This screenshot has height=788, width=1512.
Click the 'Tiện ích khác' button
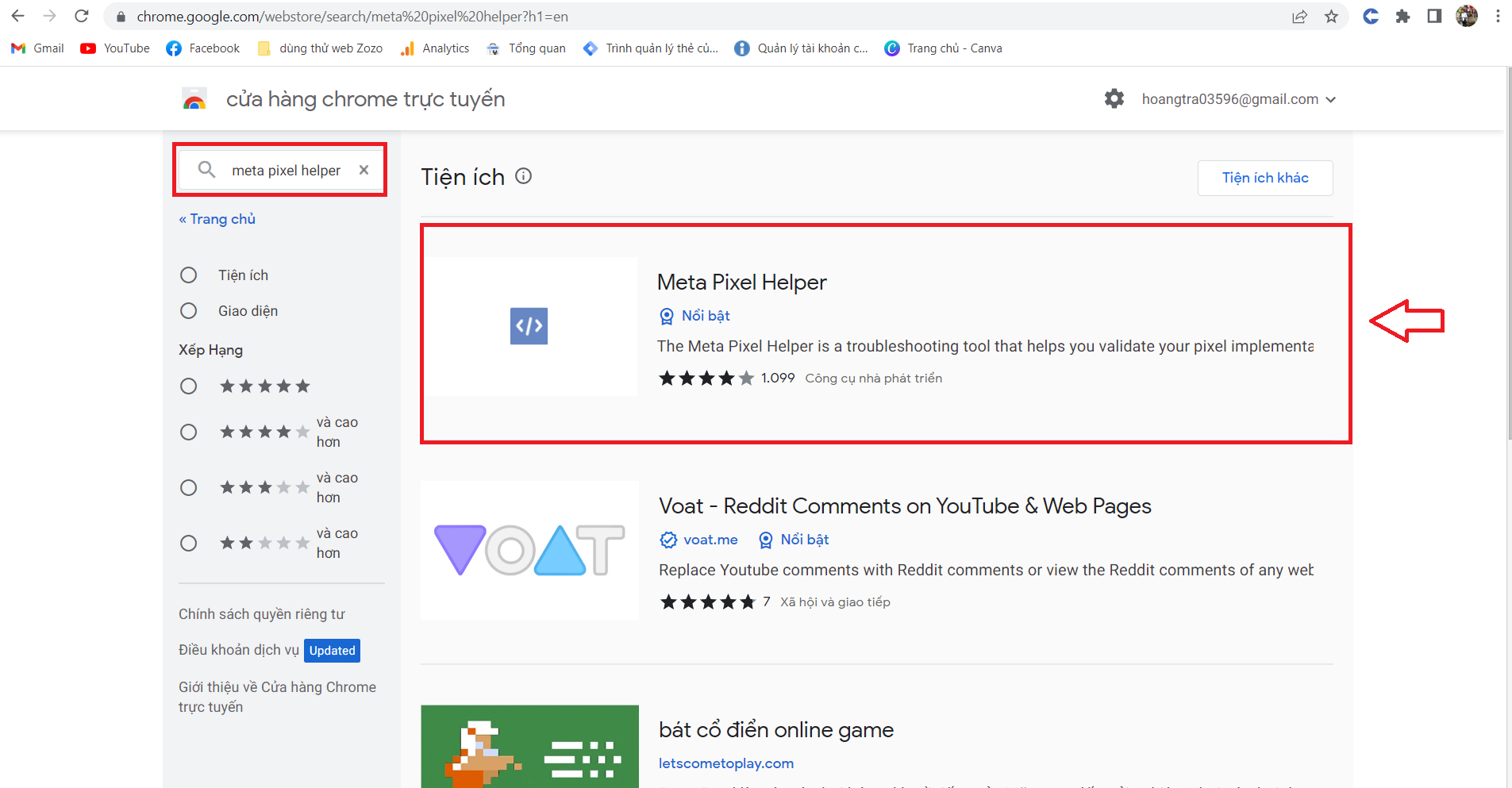tap(1265, 178)
